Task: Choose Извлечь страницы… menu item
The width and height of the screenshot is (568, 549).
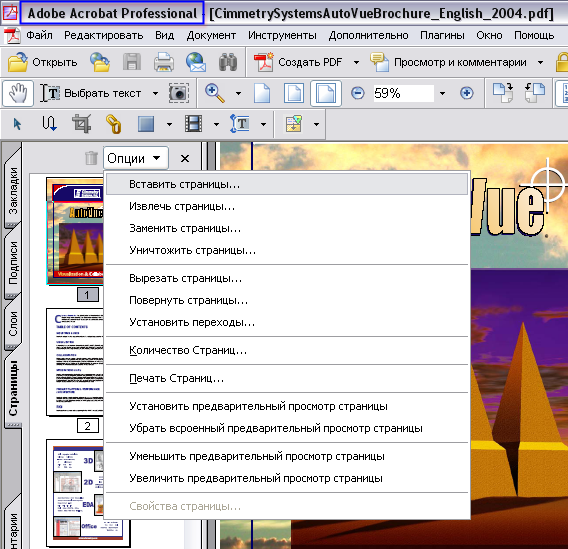Action: (x=287, y=206)
